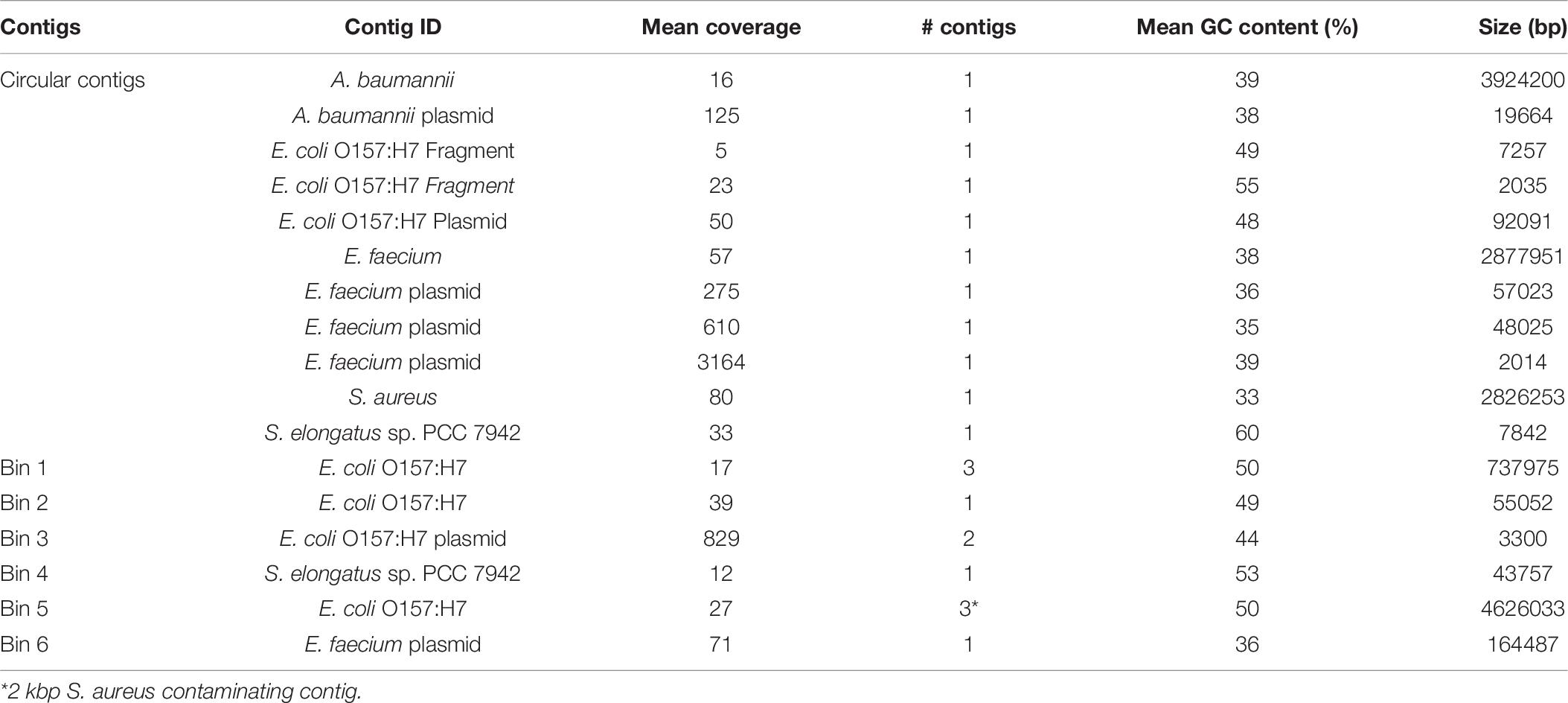
Task: Select the Bin 5 row label
Action: (24, 608)
